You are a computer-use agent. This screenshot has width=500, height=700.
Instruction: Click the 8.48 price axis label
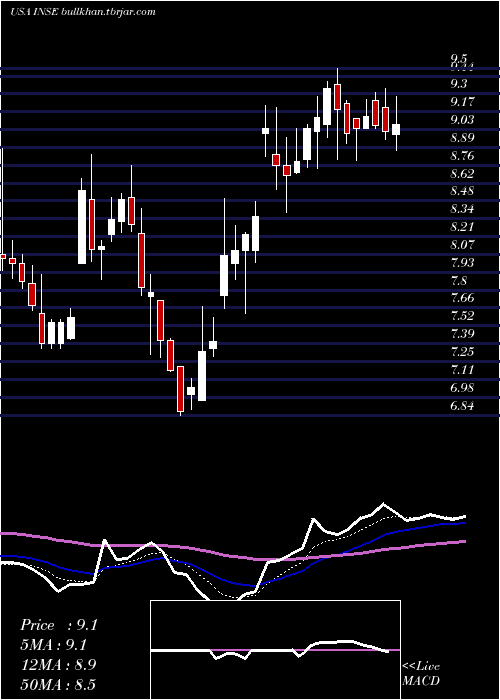tap(462, 191)
